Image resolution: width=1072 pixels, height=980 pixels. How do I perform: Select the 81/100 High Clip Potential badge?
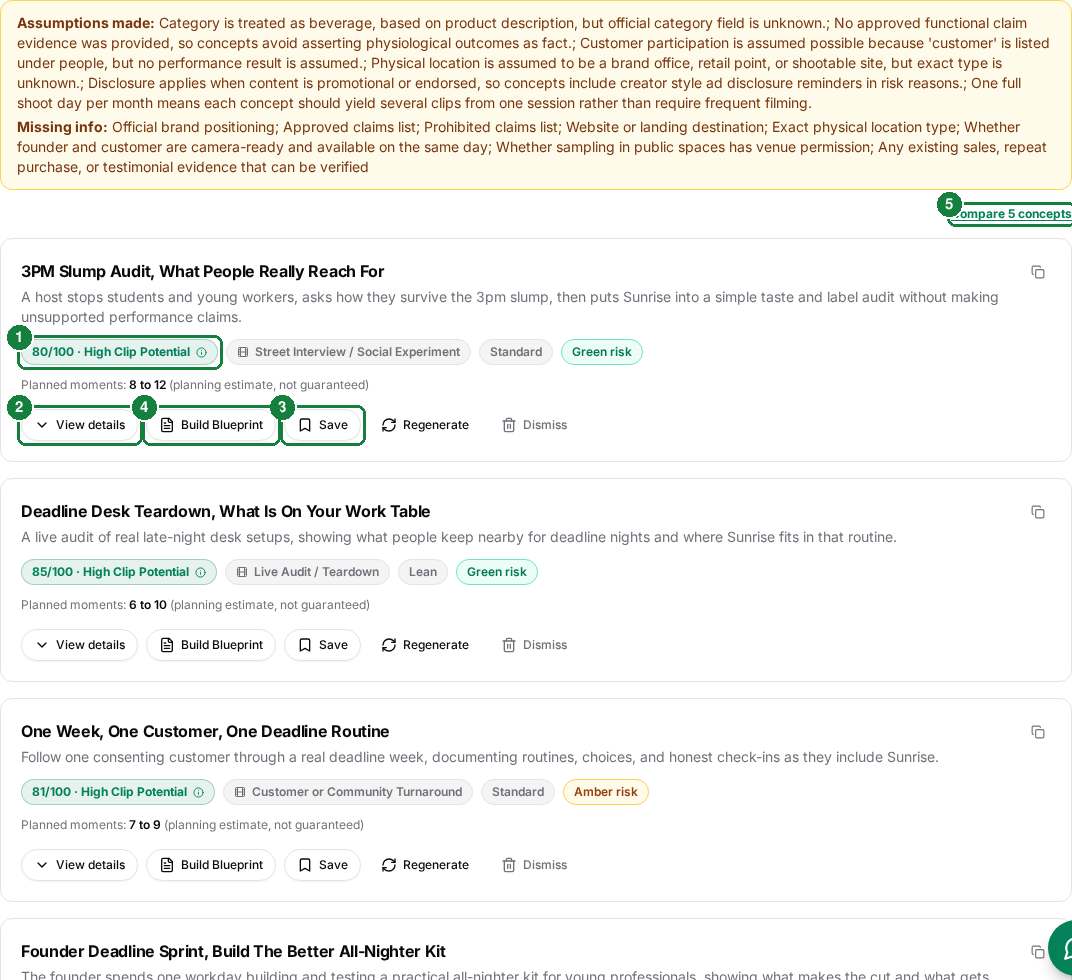click(118, 792)
